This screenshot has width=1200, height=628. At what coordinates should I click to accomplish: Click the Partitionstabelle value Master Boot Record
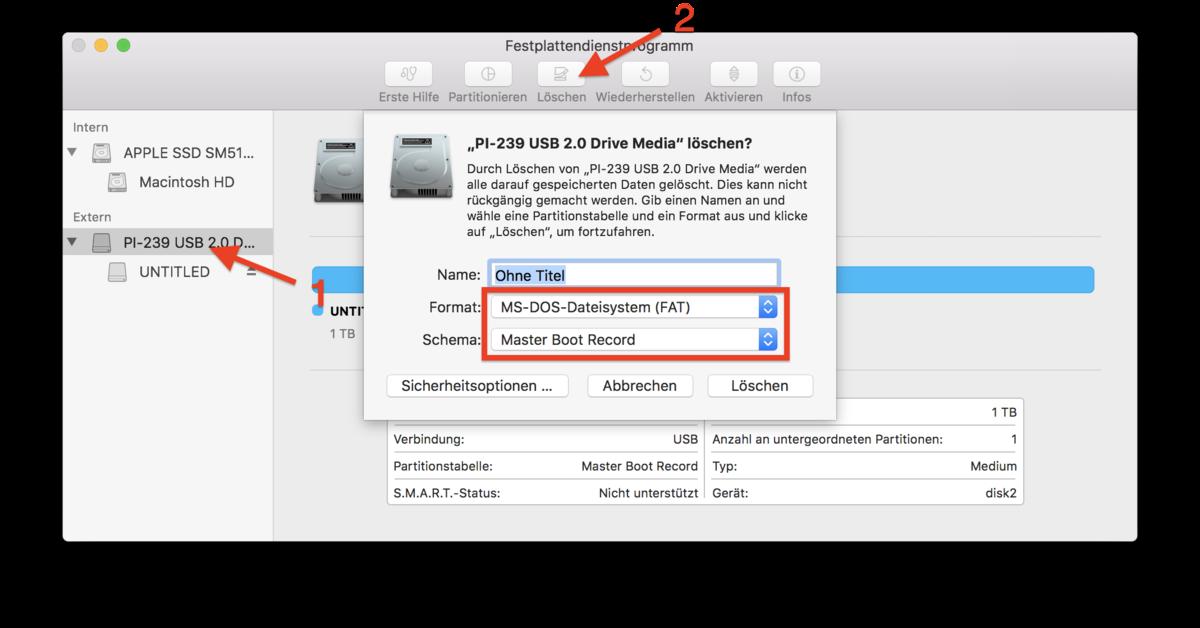[639, 466]
